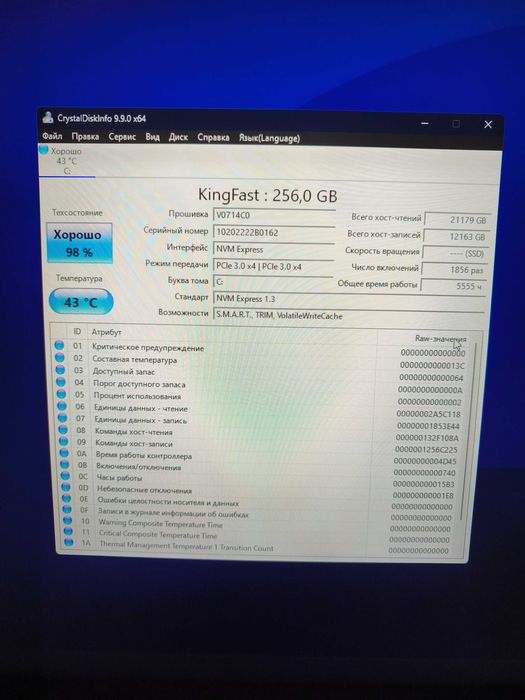
Task: Click the CrystalDiskInfo app icon in title bar
Action: 48,118
